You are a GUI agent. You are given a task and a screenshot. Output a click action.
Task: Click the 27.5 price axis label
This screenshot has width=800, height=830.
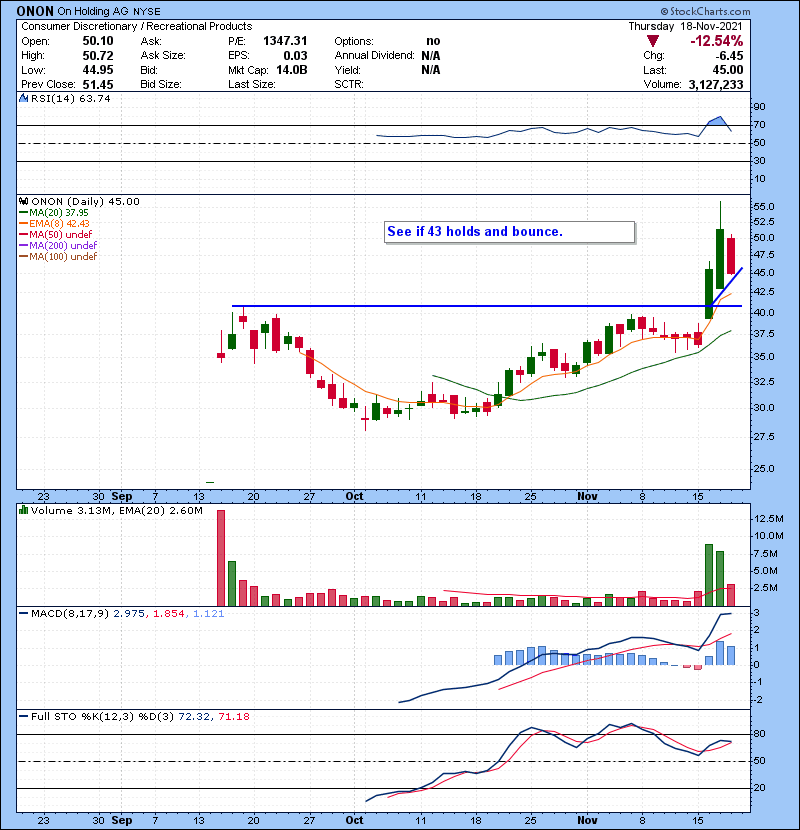tap(764, 437)
